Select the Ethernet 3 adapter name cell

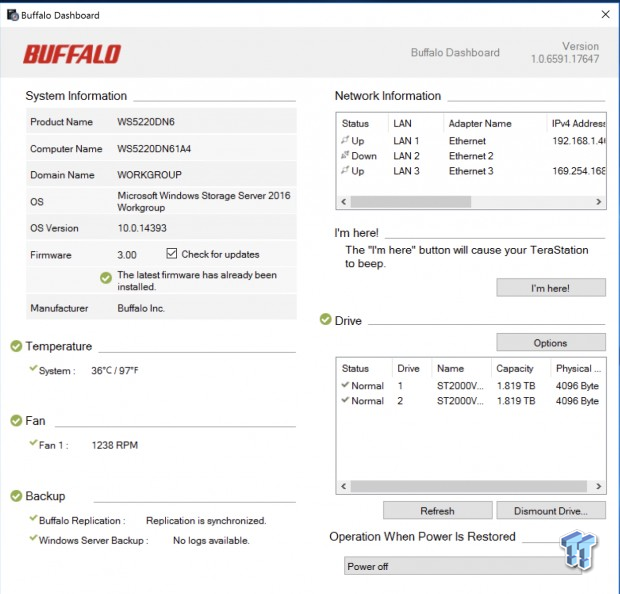[x=471, y=171]
